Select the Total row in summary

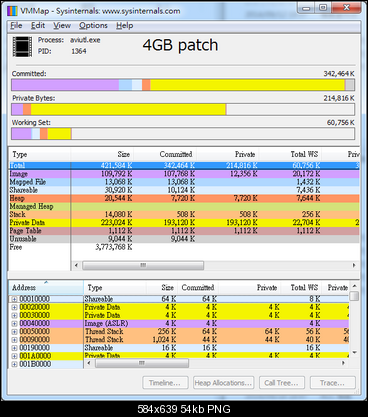tap(184, 165)
